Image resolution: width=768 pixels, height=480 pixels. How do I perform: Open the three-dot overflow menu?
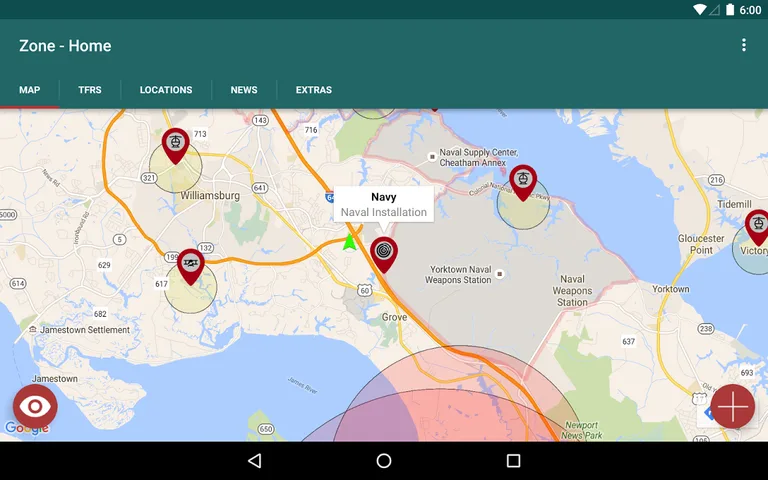point(744,45)
